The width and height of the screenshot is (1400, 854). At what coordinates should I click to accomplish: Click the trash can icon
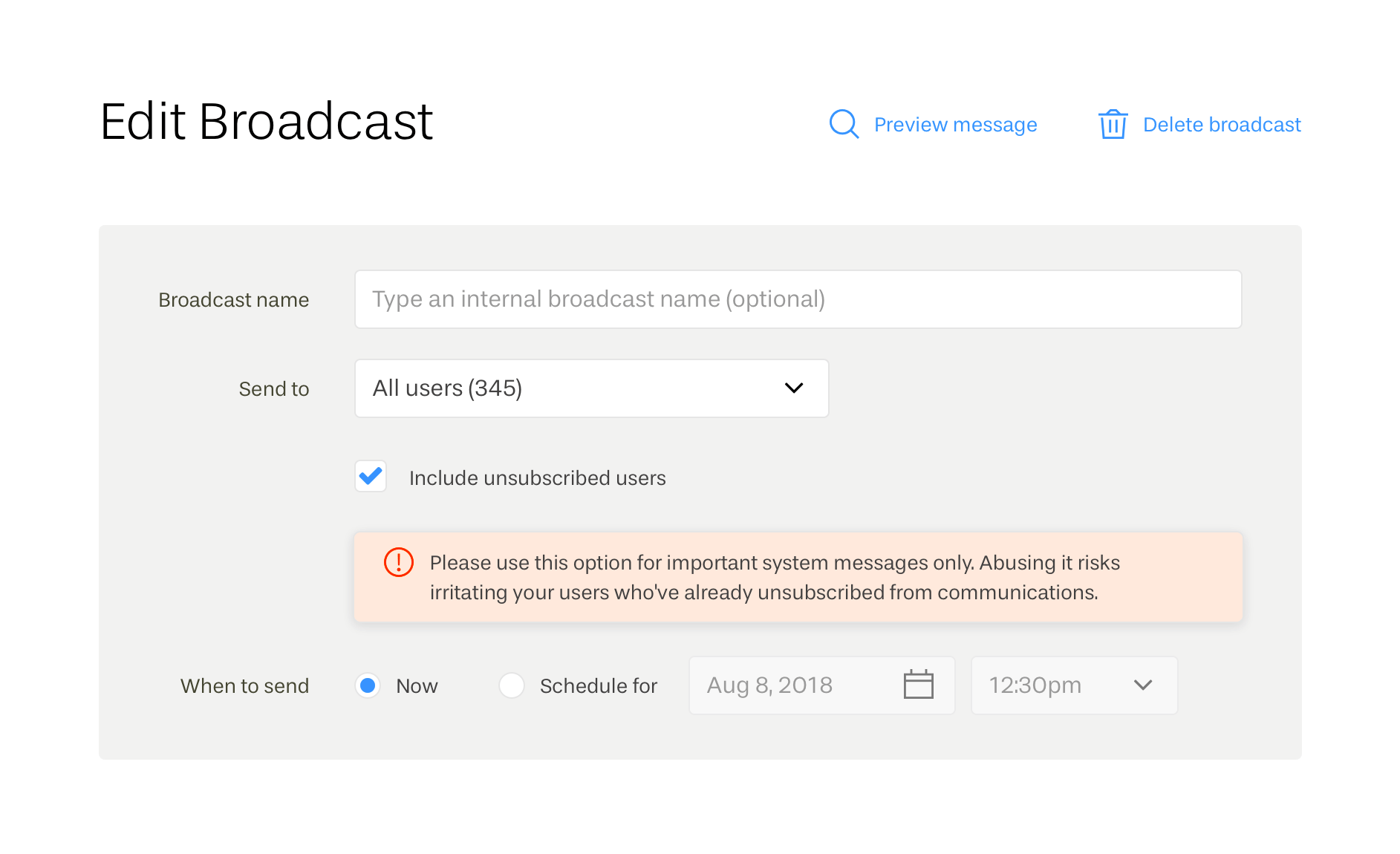(x=1113, y=124)
